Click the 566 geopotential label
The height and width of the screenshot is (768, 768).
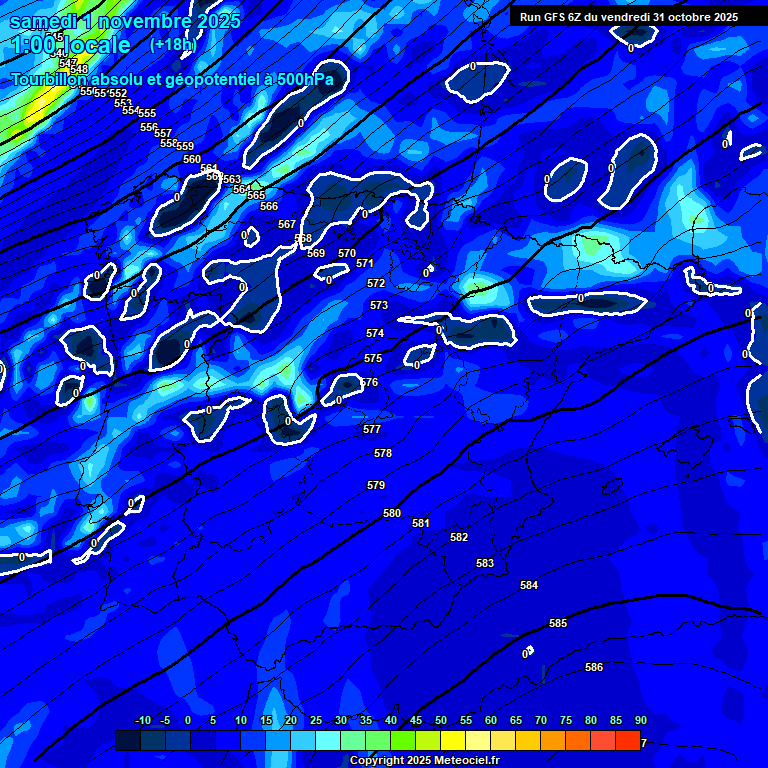coord(269,206)
